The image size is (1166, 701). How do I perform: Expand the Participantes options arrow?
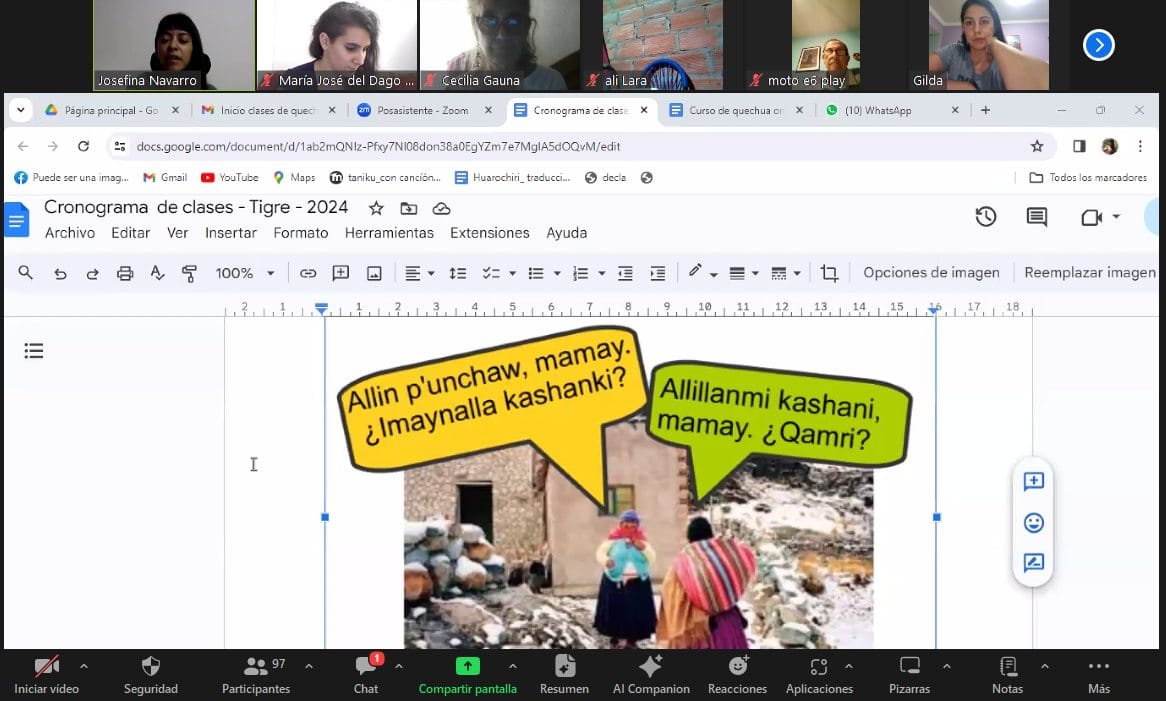(x=308, y=666)
